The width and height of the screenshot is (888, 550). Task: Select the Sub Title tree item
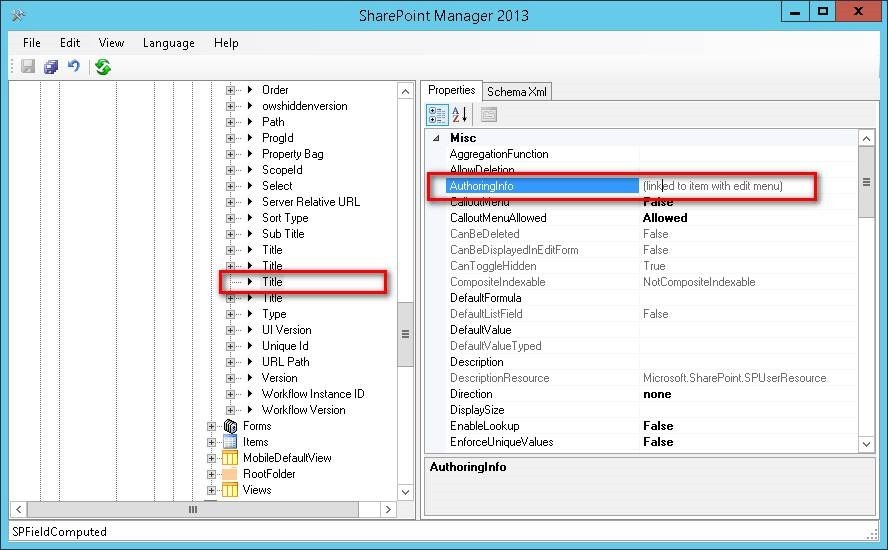283,234
